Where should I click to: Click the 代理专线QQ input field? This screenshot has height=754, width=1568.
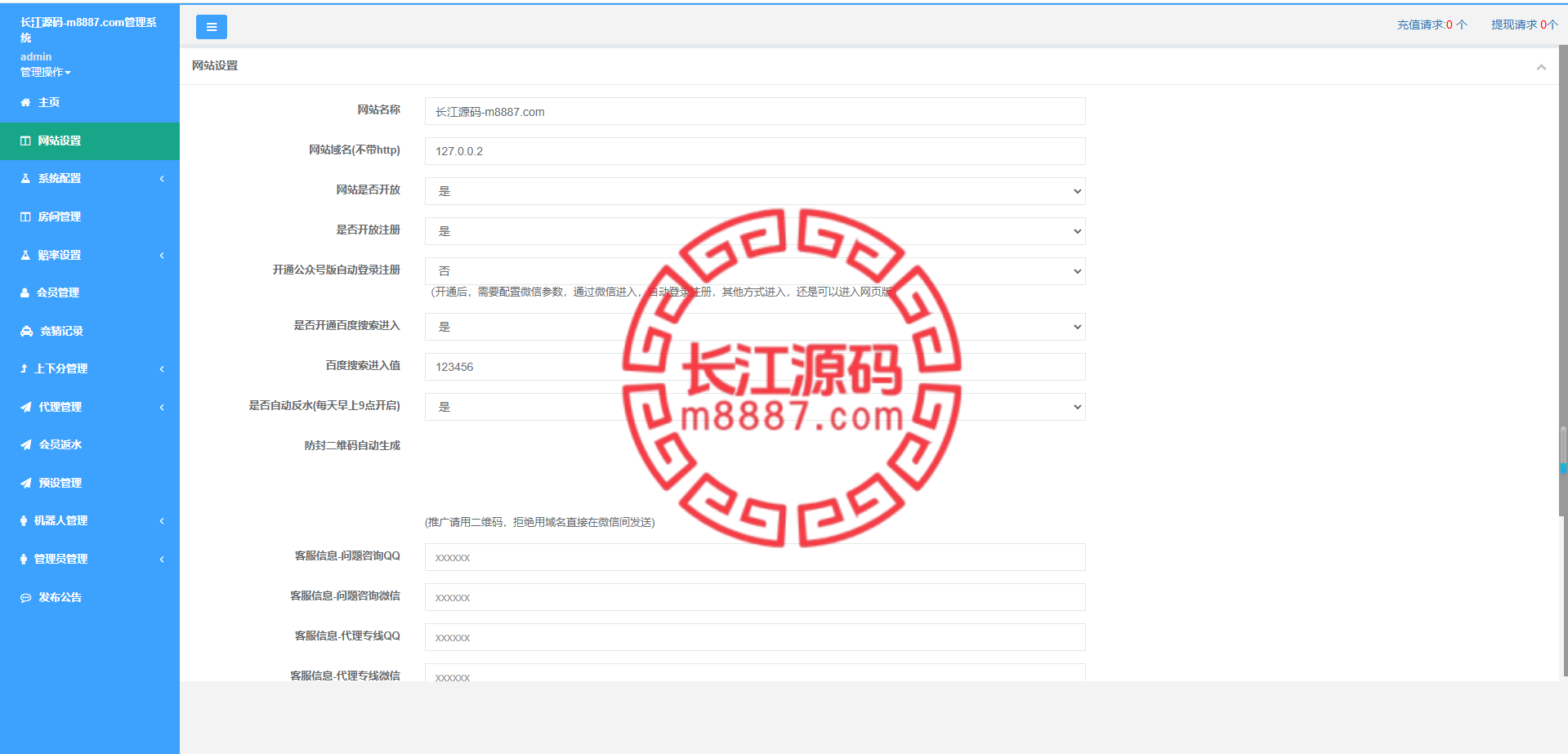click(x=755, y=637)
